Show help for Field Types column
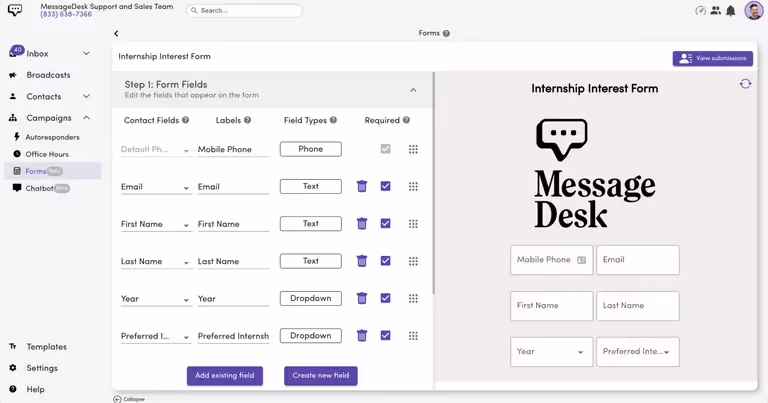 [x=333, y=120]
